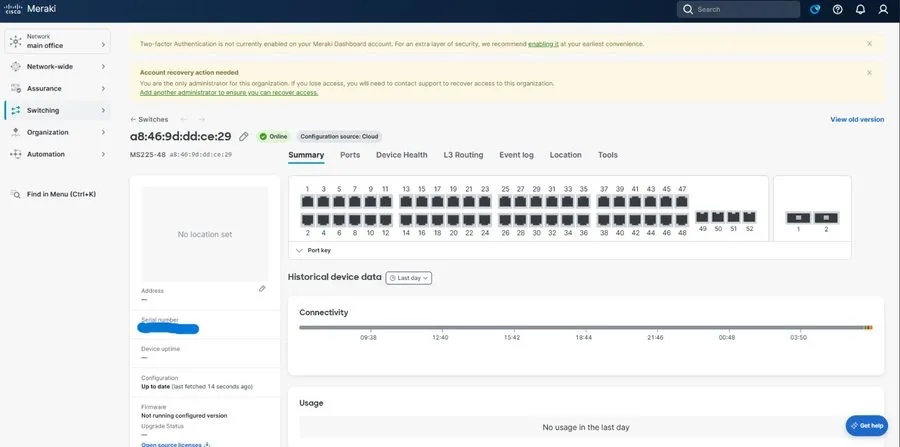Select switch port 2 icon
This screenshot has width=900, height=447.
(308, 220)
